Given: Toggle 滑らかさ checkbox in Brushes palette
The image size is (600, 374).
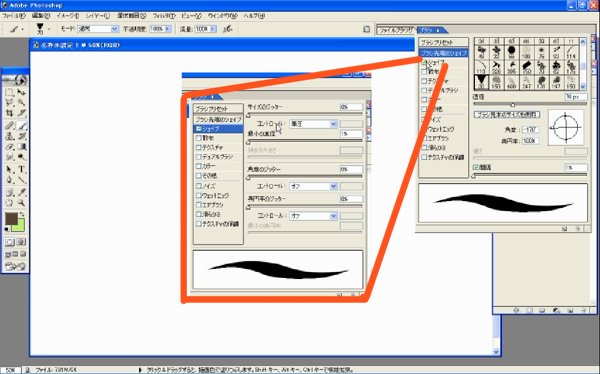Looking at the screenshot, I should pyautogui.click(x=424, y=147).
